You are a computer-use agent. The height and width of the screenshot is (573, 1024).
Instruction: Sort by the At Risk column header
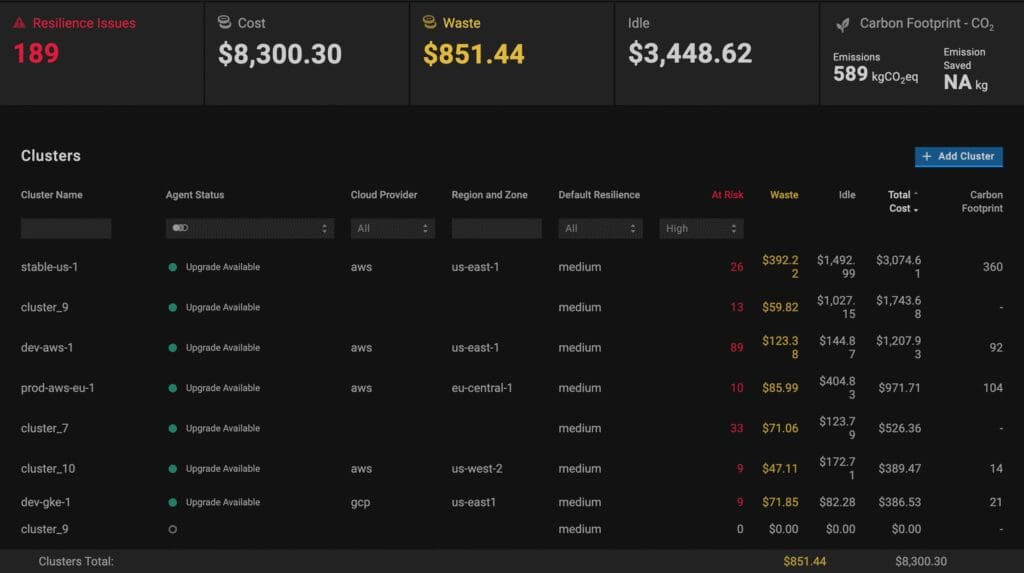coord(727,195)
